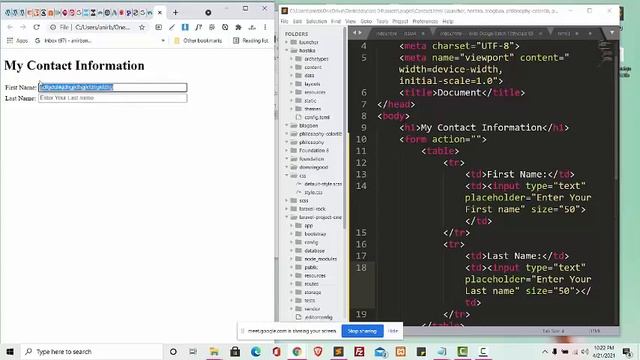
Task: Open Sublime Text Tools menu
Action: [x=382, y=21]
